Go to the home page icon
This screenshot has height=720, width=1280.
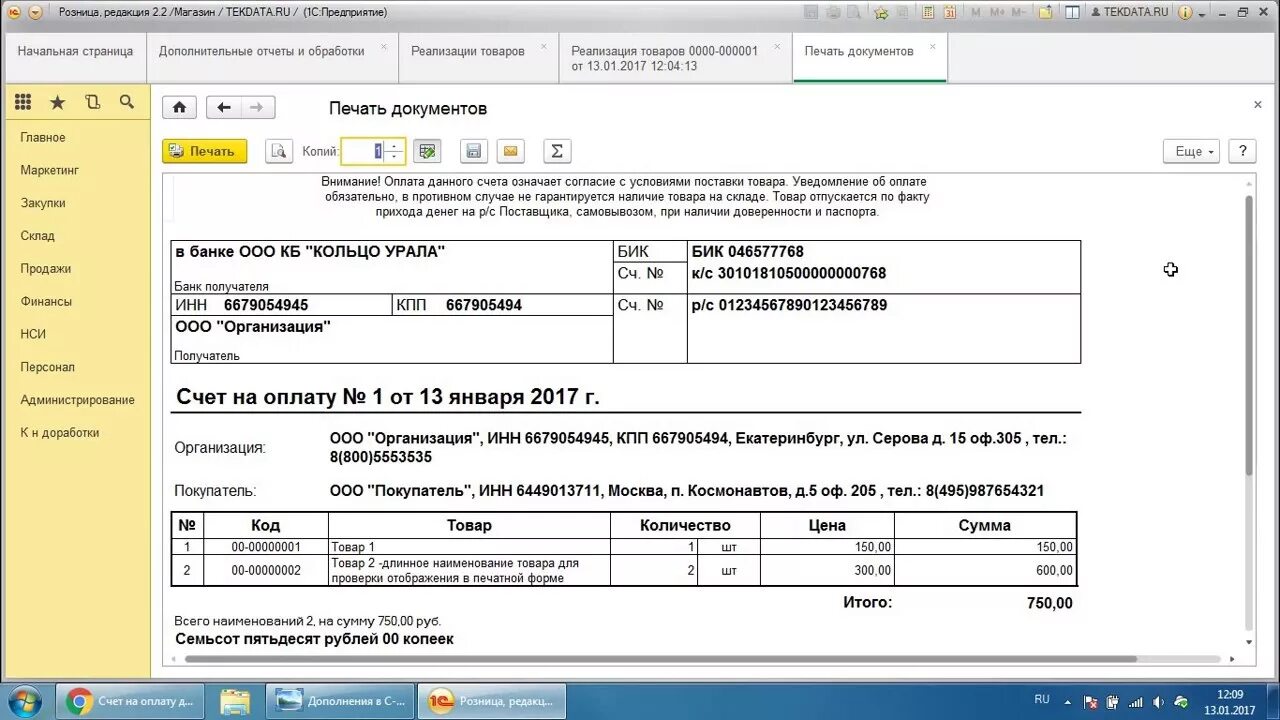click(180, 108)
